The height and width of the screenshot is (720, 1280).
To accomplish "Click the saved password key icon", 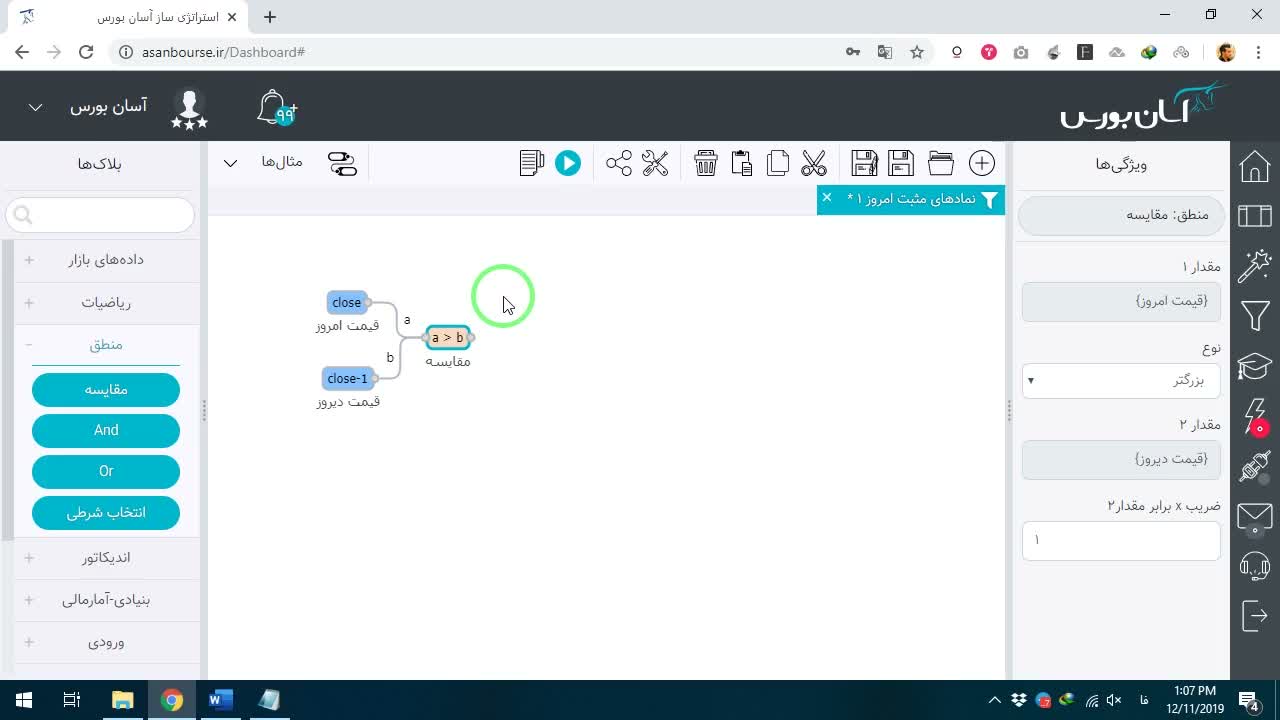I will [853, 52].
